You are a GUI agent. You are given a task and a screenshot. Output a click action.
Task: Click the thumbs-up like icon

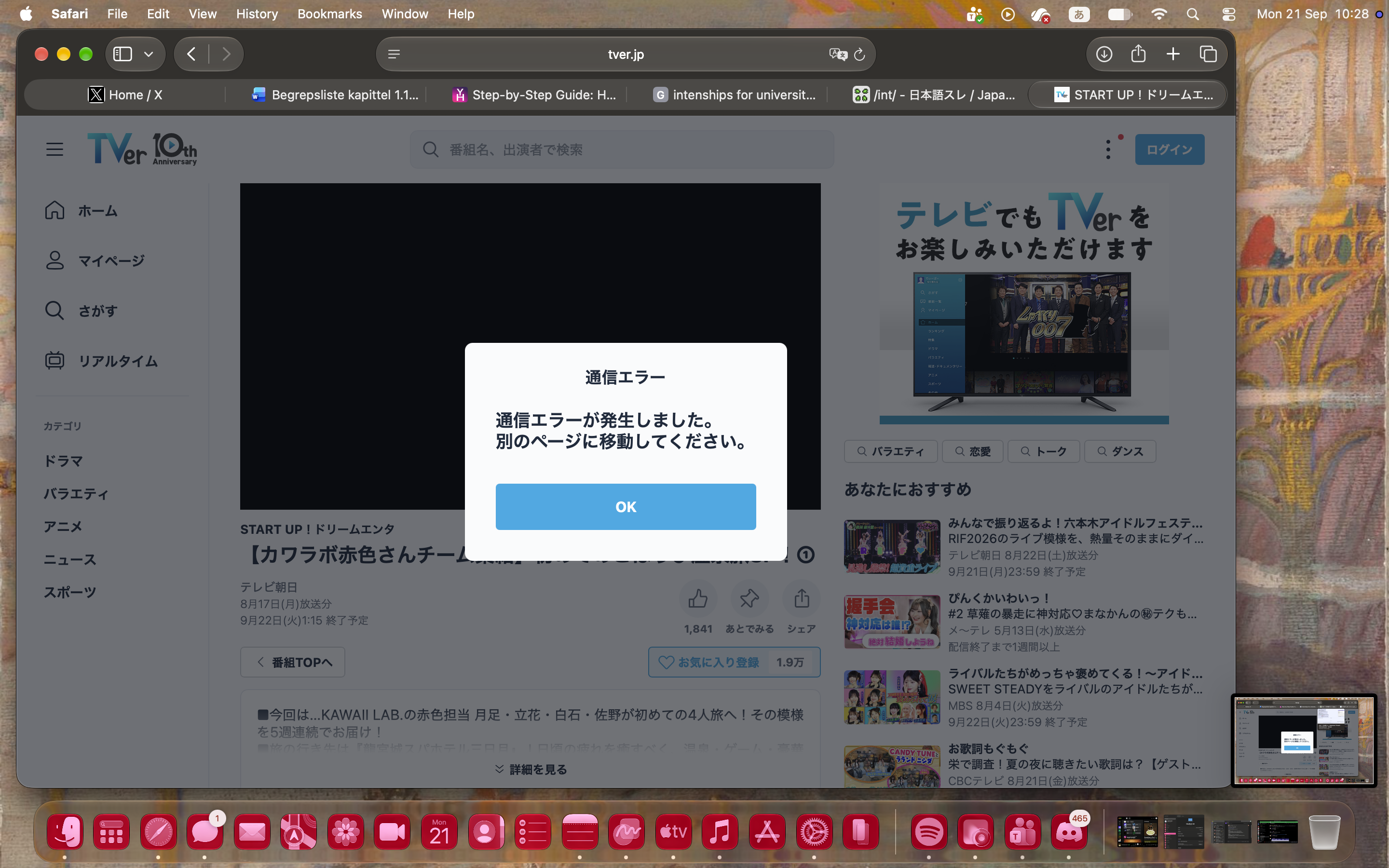697,599
